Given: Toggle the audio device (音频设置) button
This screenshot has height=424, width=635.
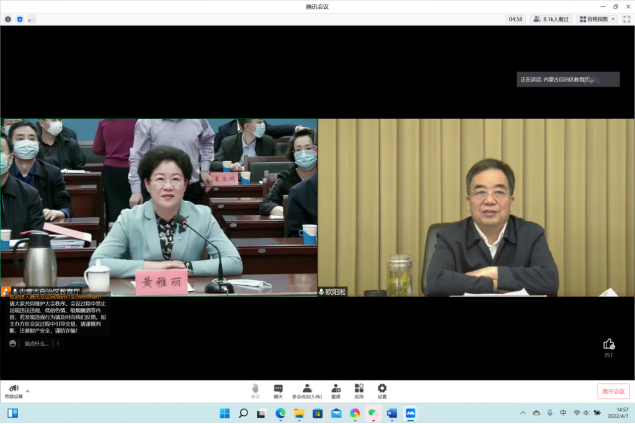Looking at the screenshot, I should pyautogui.click(x=13, y=389).
